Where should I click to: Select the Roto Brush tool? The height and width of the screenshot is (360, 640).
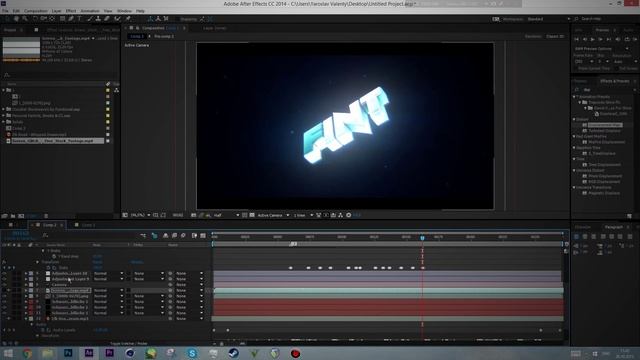point(118,19)
